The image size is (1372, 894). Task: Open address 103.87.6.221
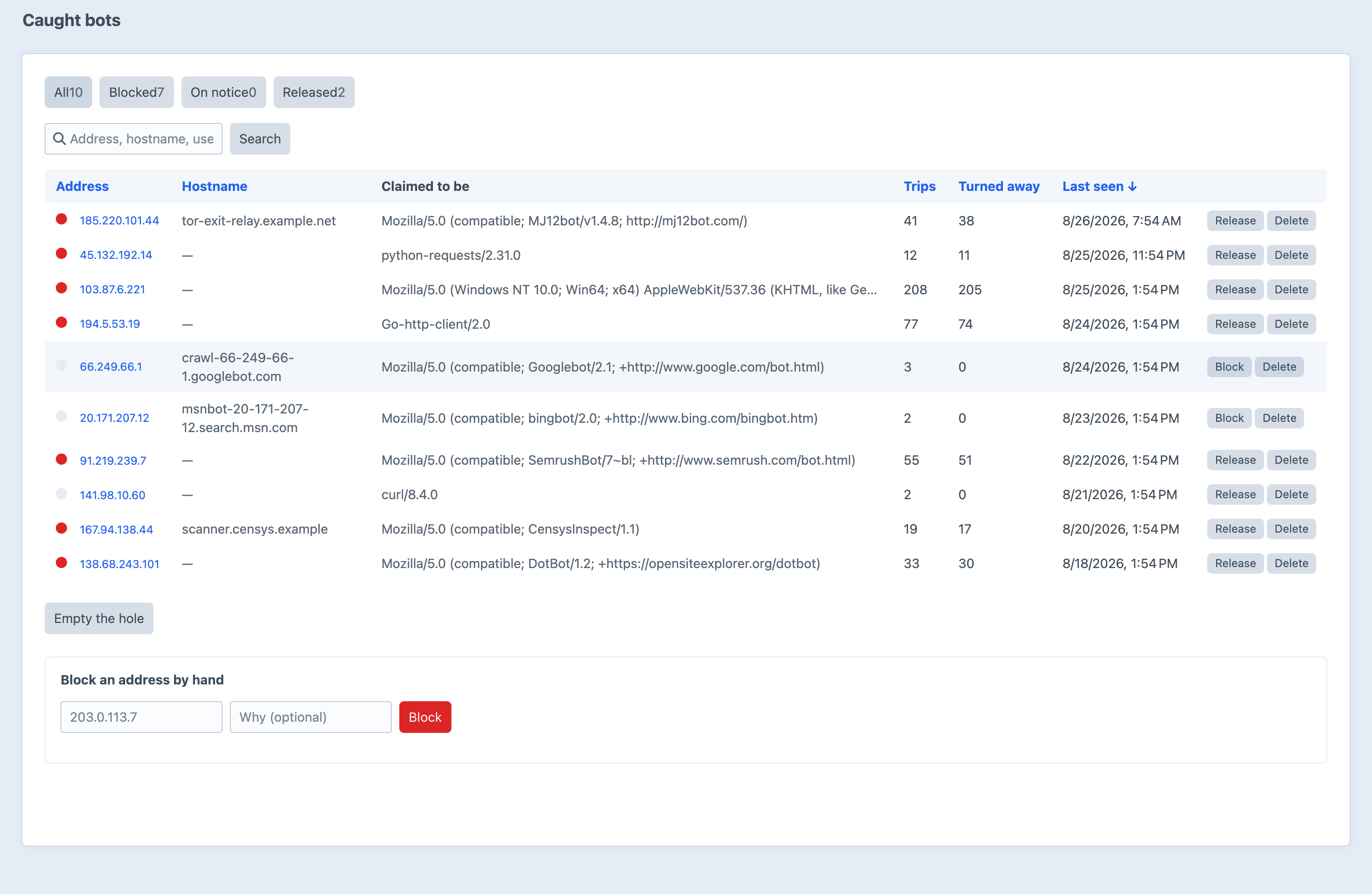pyautogui.click(x=113, y=290)
